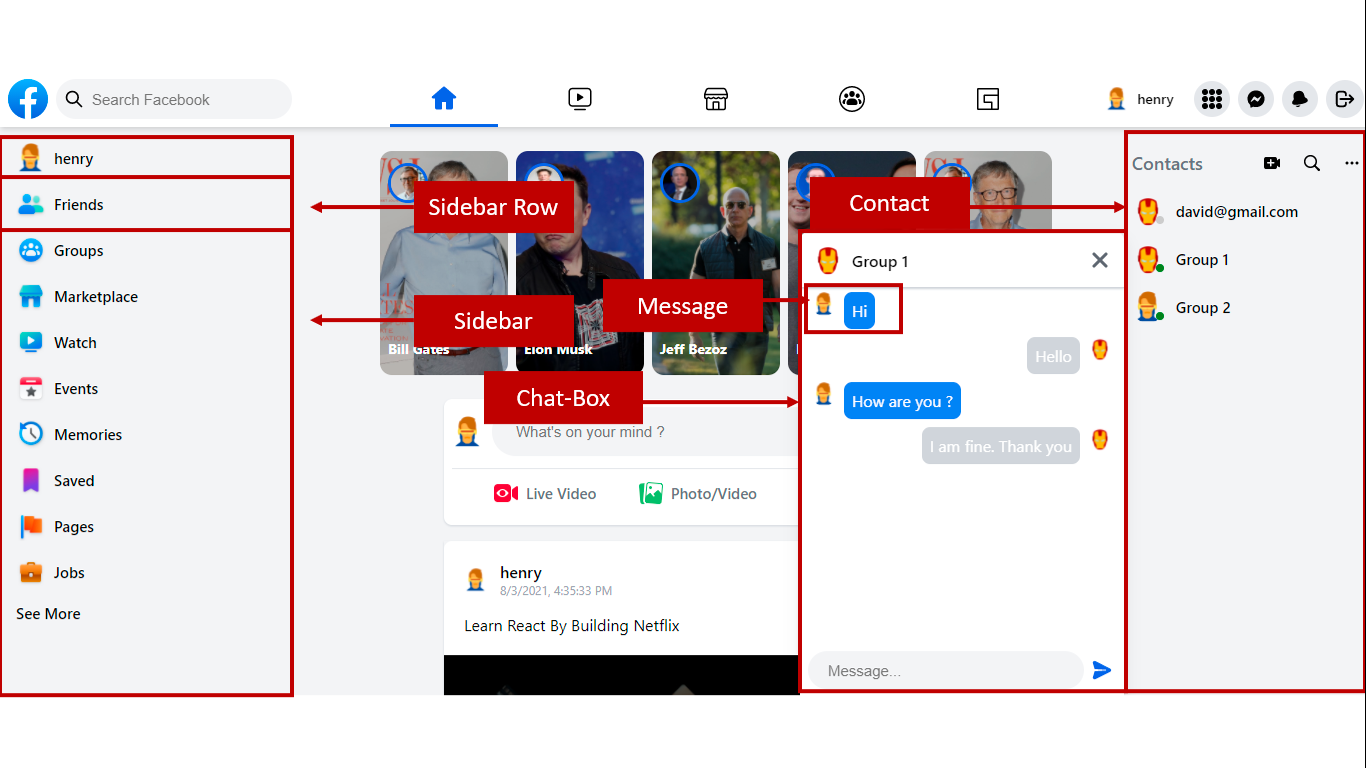Close the Group 1 chat box
1366x768 pixels.
pos(1100,260)
